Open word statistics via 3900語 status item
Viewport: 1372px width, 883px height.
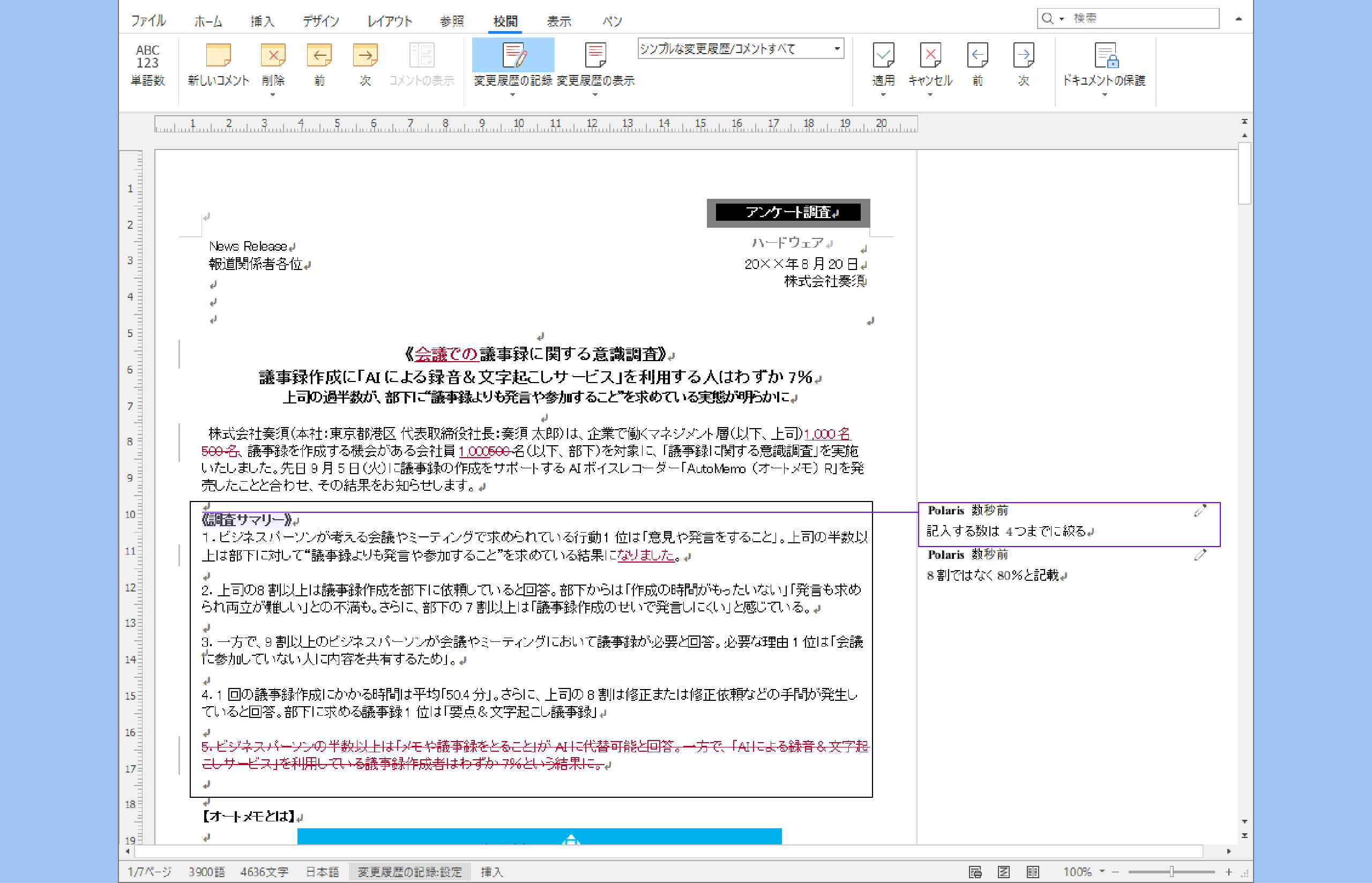207,872
